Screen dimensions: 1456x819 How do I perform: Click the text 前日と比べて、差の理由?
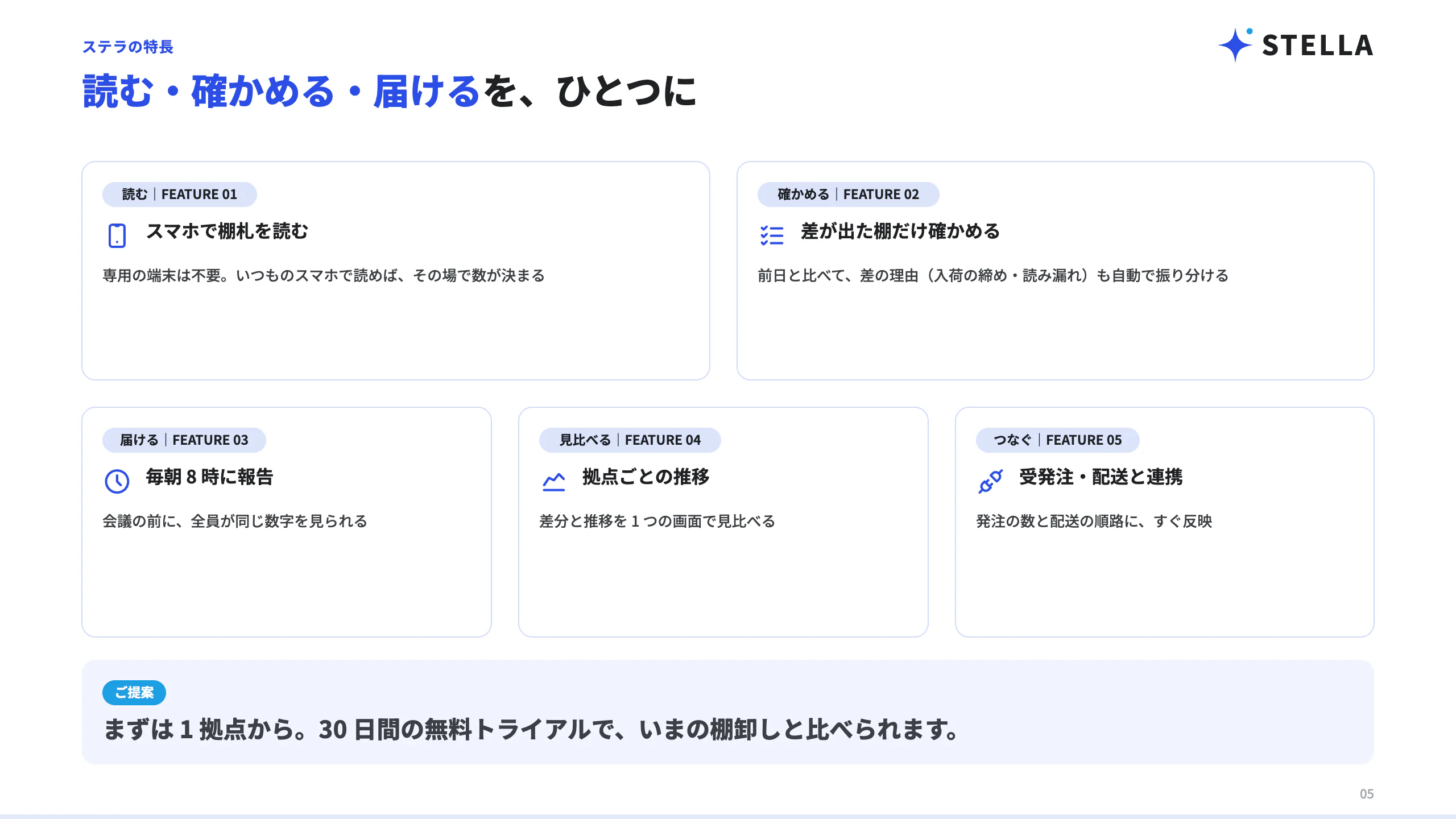[838, 276]
